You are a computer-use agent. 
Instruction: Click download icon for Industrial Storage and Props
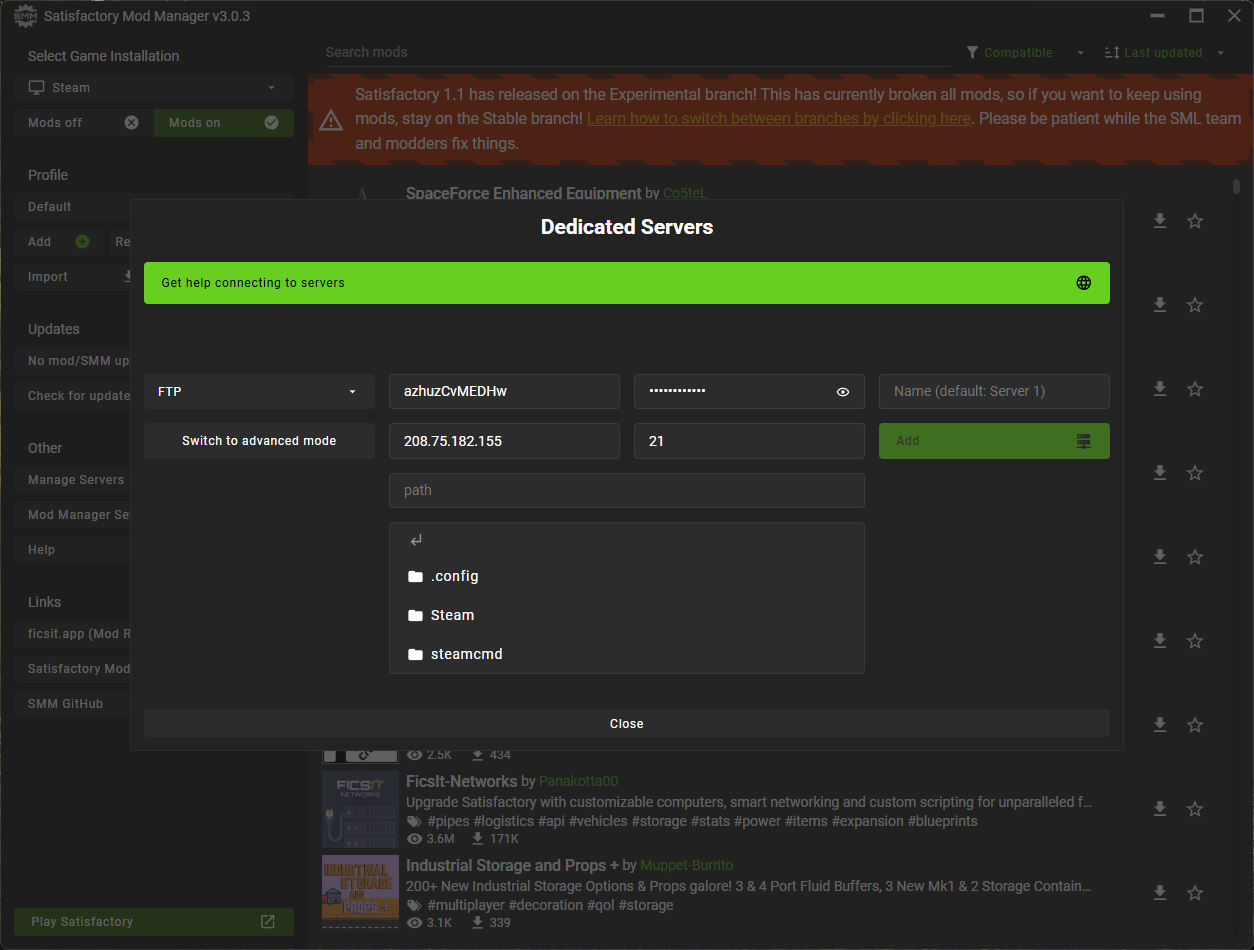(1160, 892)
